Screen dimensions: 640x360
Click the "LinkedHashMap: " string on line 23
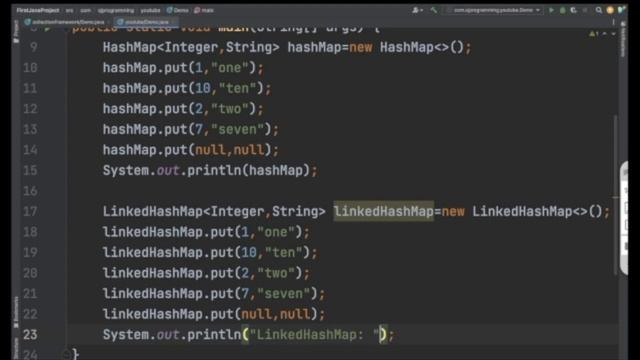315,335
